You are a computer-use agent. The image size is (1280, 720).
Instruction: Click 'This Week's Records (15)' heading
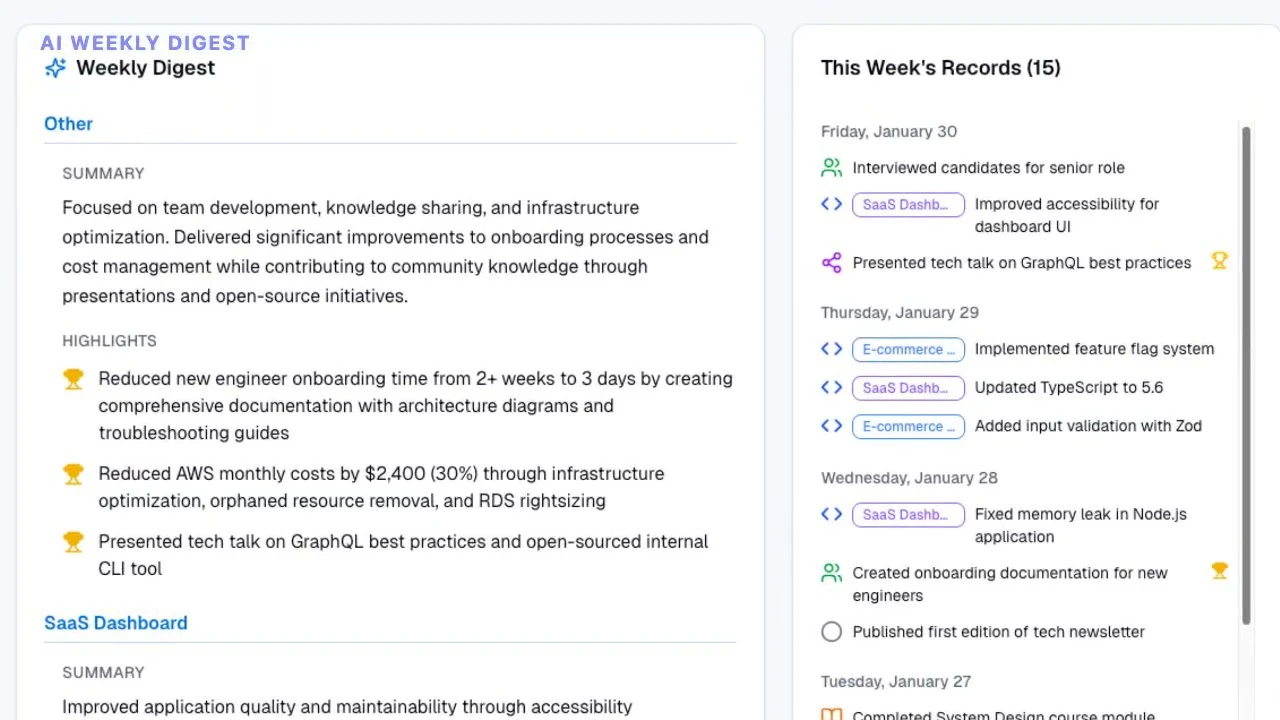941,68
